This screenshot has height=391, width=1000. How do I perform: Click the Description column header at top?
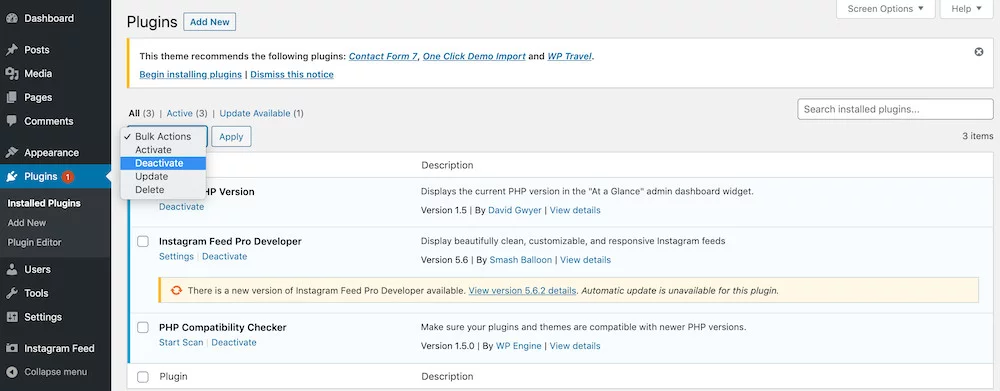(x=447, y=165)
